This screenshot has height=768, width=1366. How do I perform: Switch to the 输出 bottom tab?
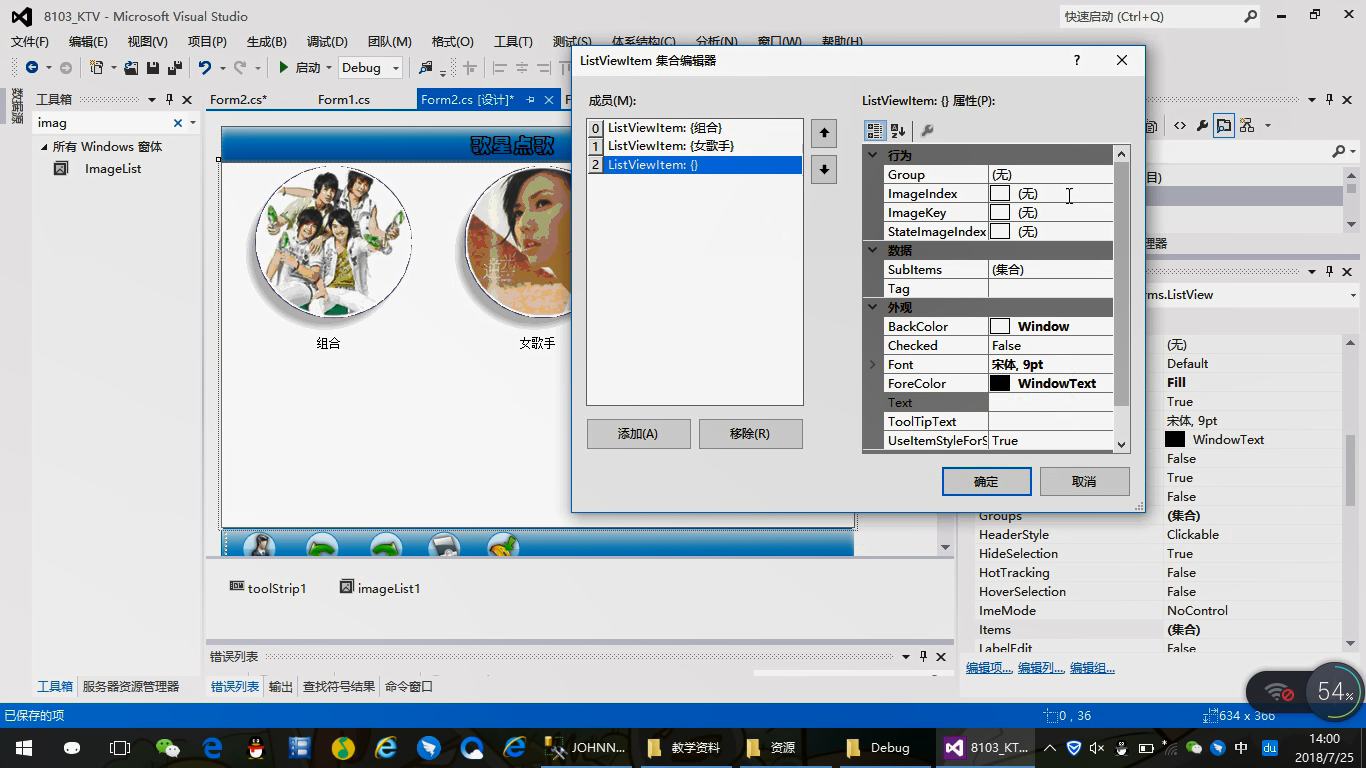coord(281,686)
